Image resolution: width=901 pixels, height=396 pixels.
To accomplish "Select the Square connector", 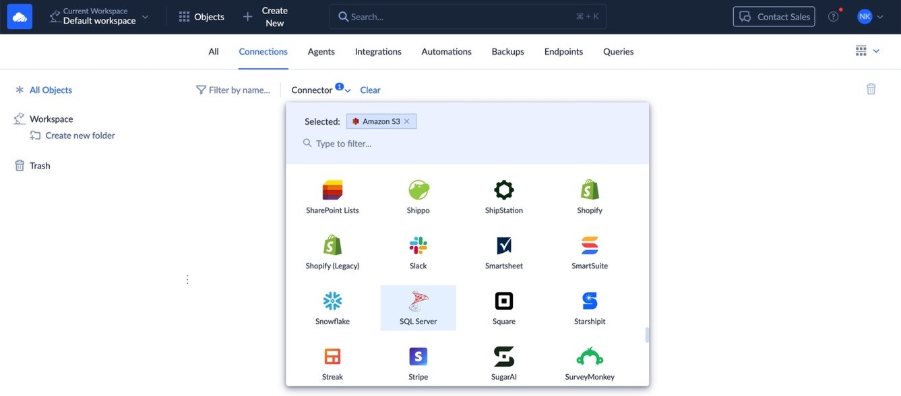I will coord(504,308).
